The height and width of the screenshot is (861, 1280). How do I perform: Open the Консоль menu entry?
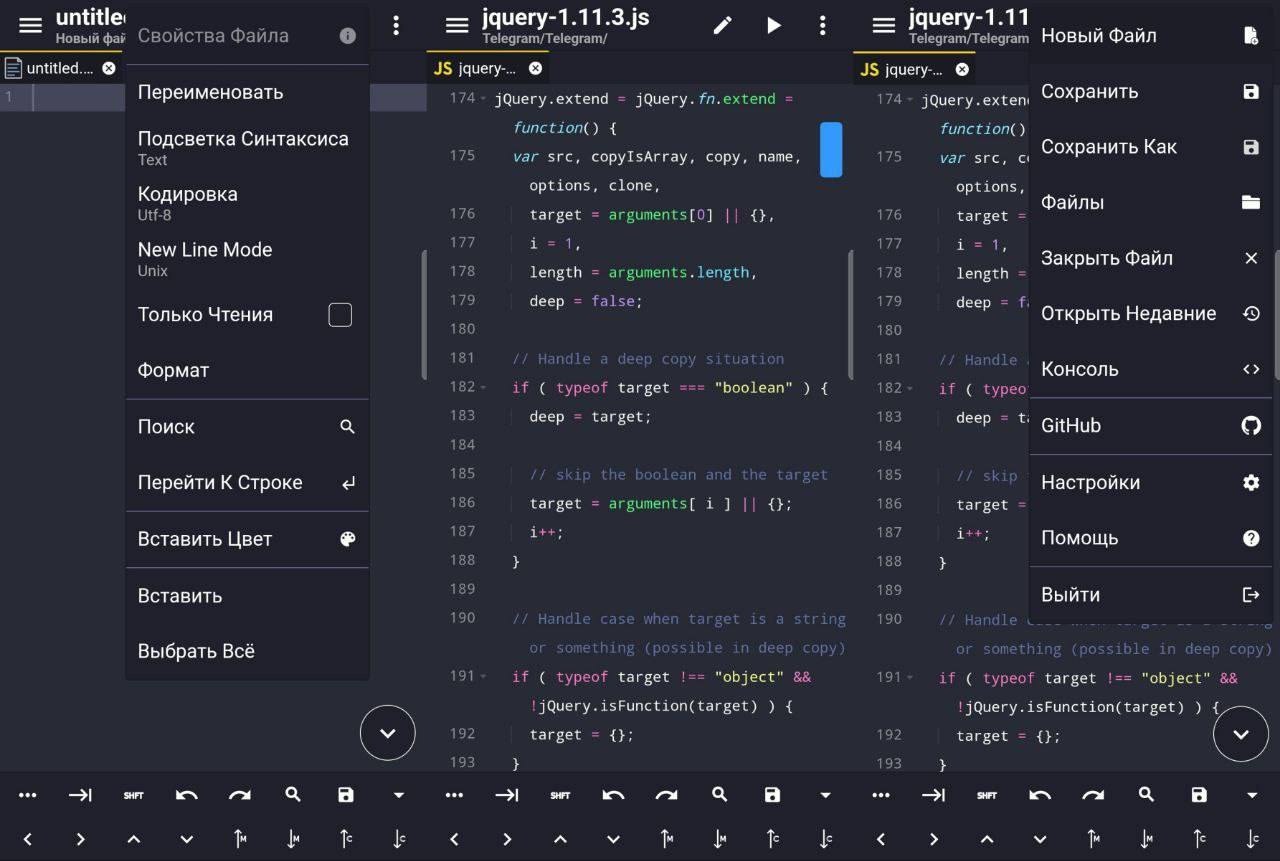(x=1150, y=369)
